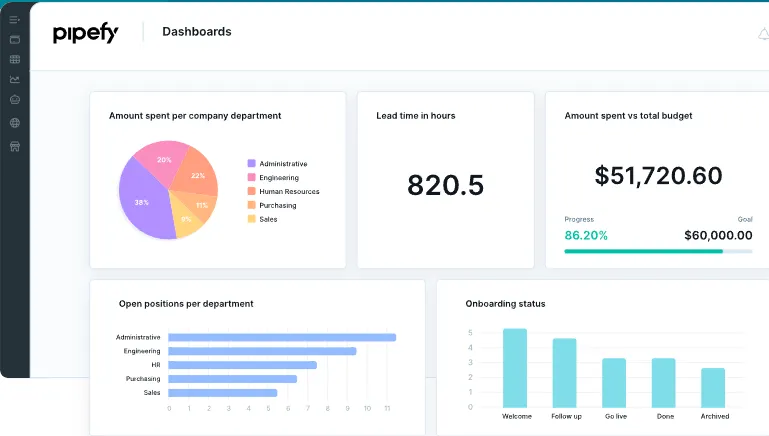
Task: Click the budget progress bar
Action: point(658,252)
